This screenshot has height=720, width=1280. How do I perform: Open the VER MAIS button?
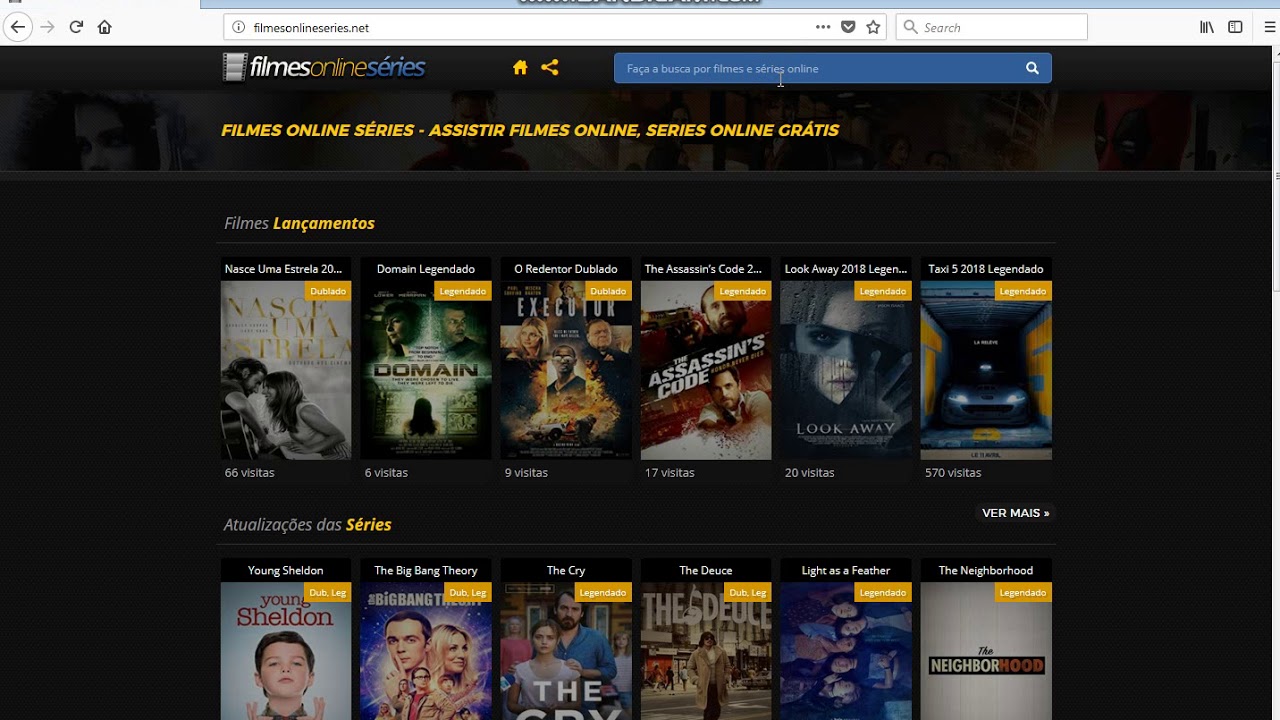1015,513
